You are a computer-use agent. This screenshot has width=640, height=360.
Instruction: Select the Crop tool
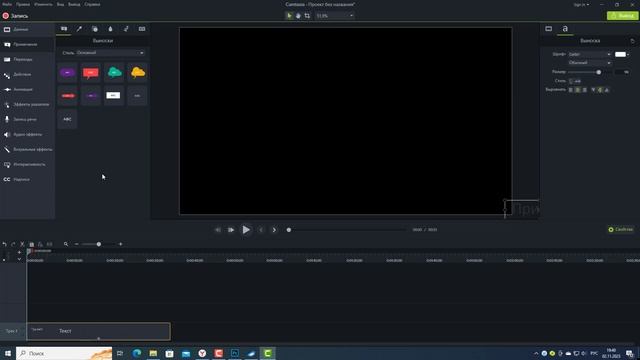307,16
